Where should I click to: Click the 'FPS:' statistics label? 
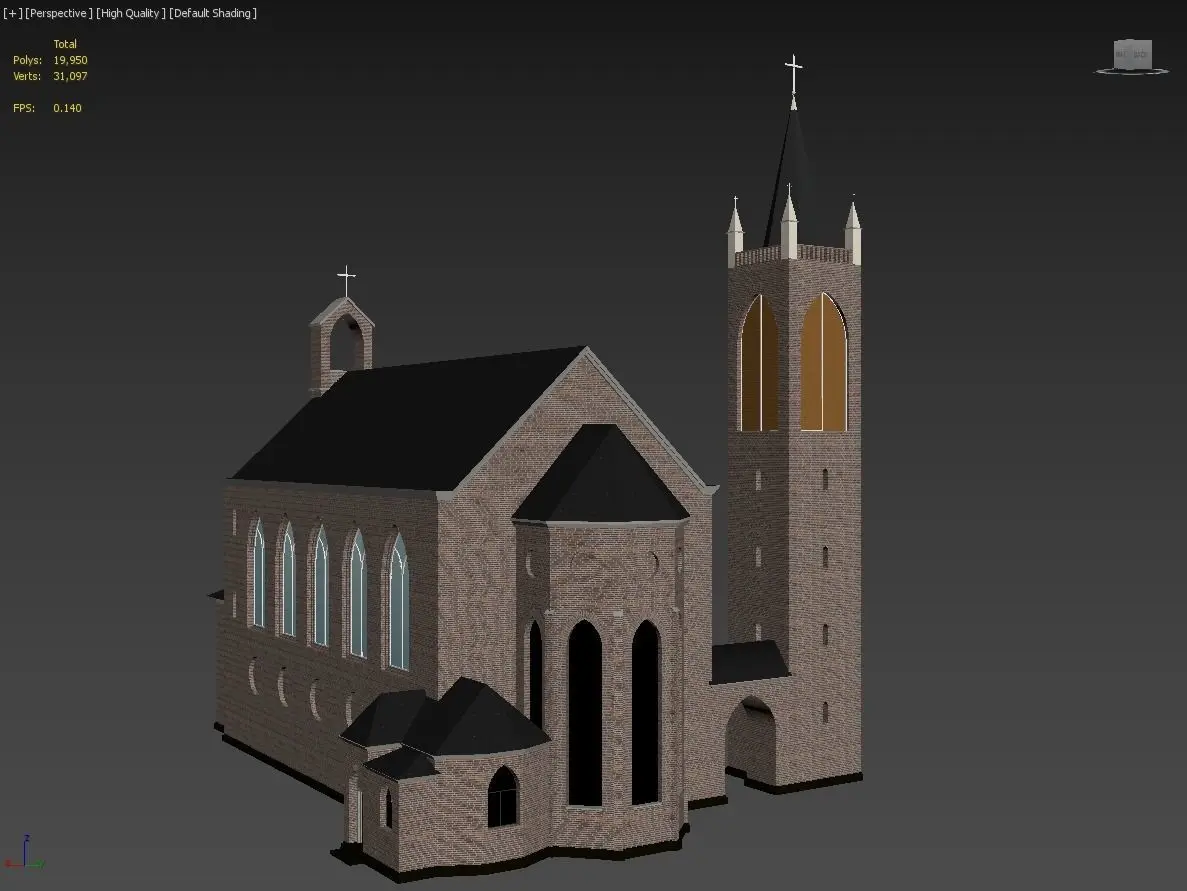point(24,108)
